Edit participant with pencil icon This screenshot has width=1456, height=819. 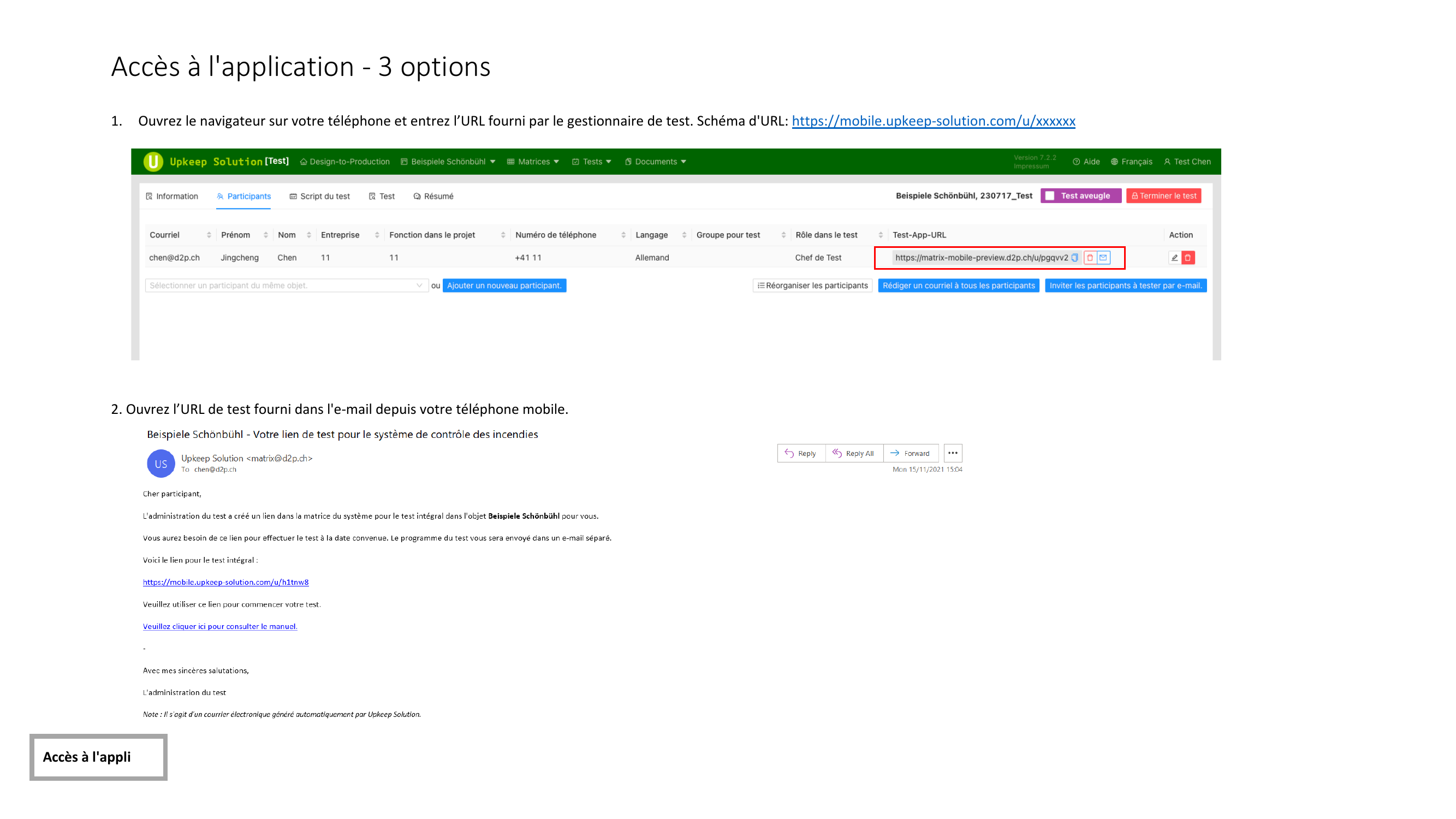pyautogui.click(x=1174, y=258)
